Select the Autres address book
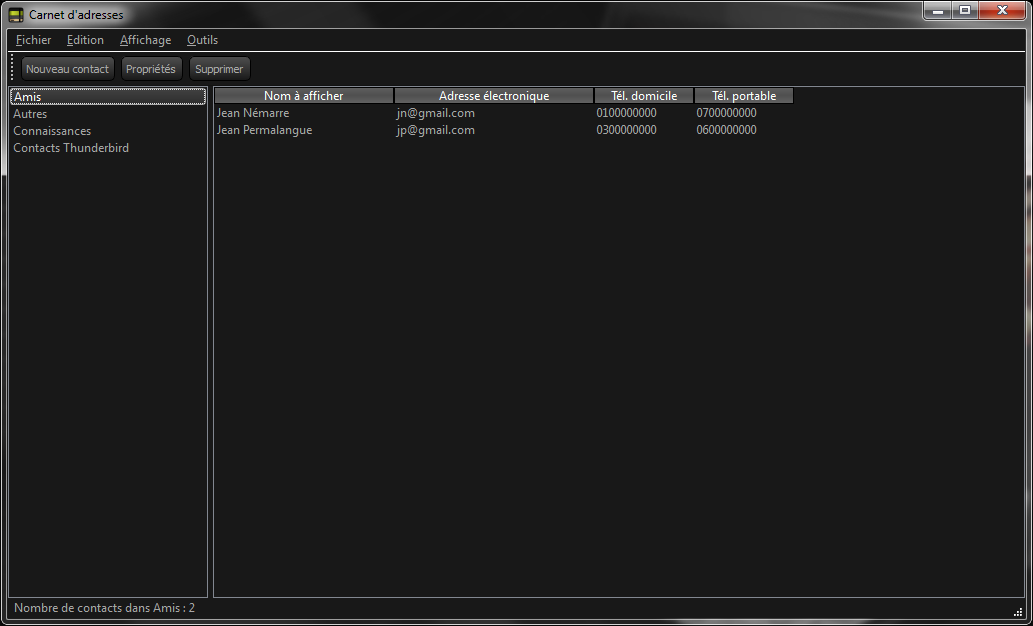This screenshot has width=1033, height=626. [30, 114]
